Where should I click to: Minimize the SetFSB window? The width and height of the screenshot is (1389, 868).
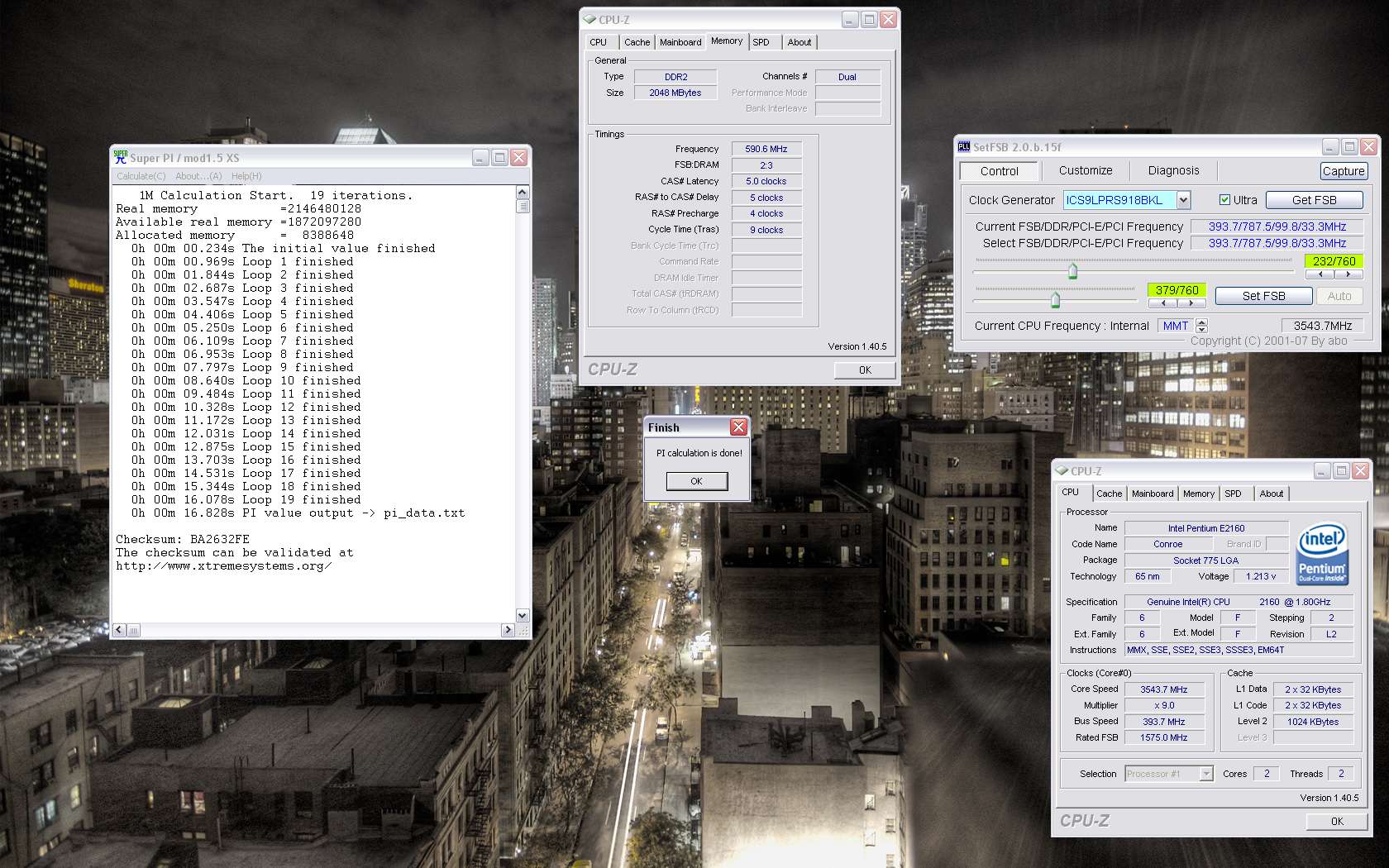coord(1330,146)
